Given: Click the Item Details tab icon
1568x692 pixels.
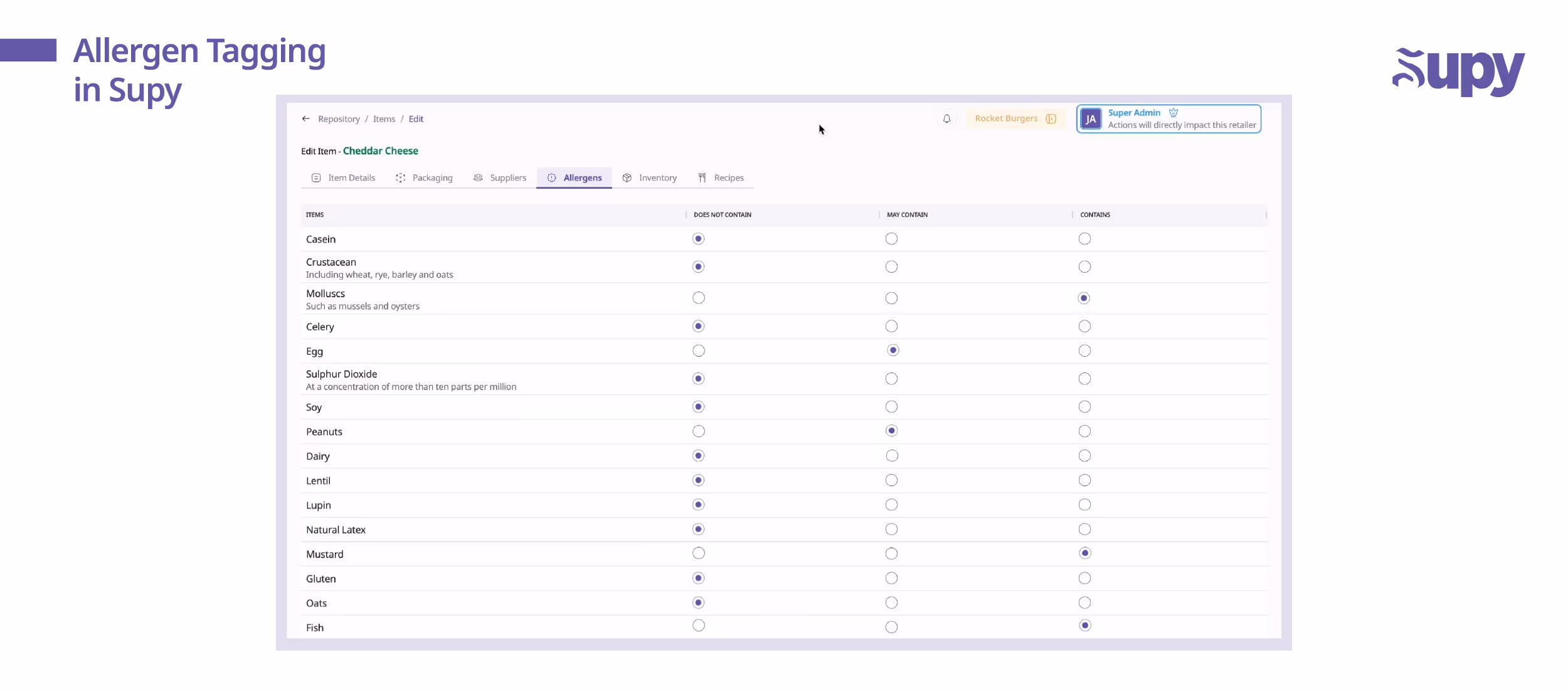Looking at the screenshot, I should coord(316,178).
